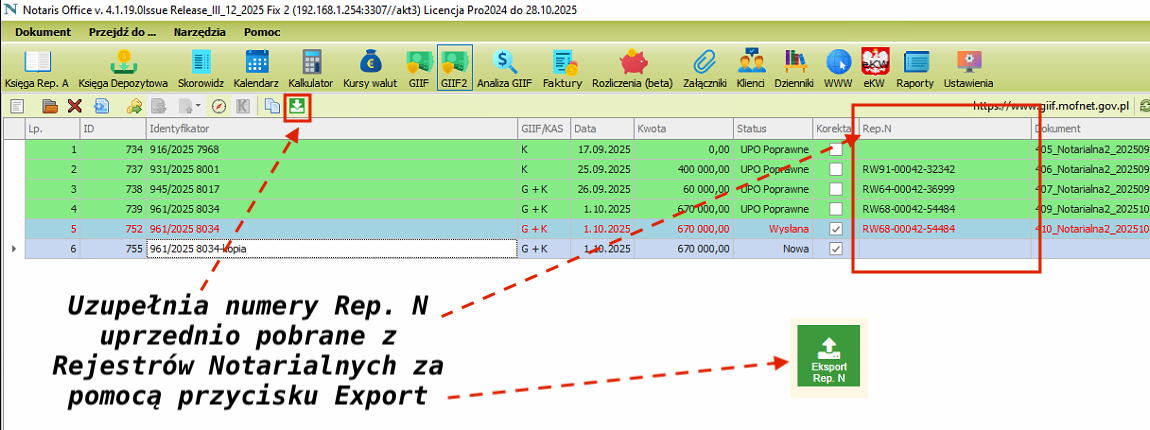Click the green download Rep. N icon
Screen dimensions: 1150x430
tap(297, 106)
